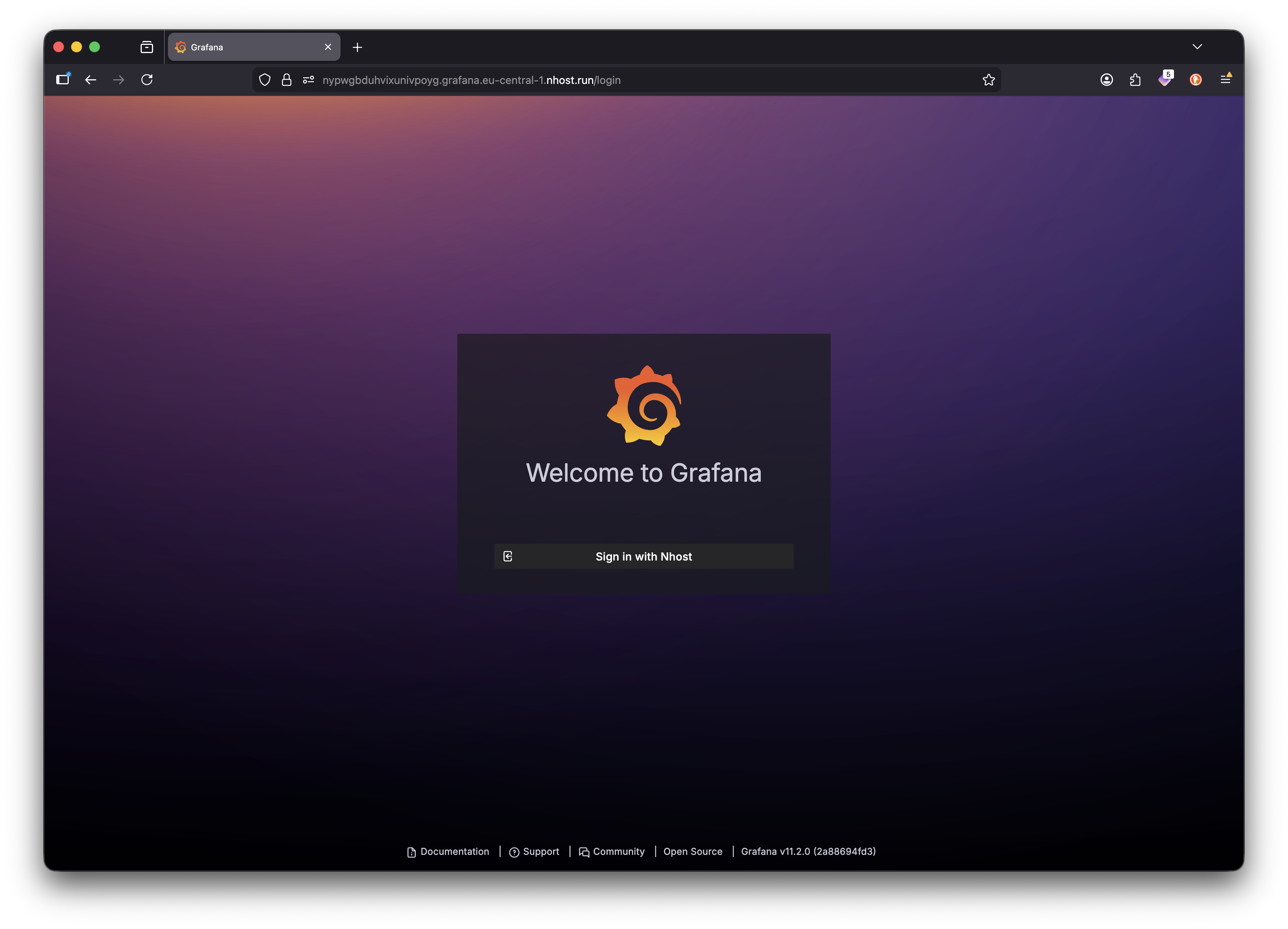Open the Documentation link
Viewport: 1288px width, 929px height.
pos(454,851)
